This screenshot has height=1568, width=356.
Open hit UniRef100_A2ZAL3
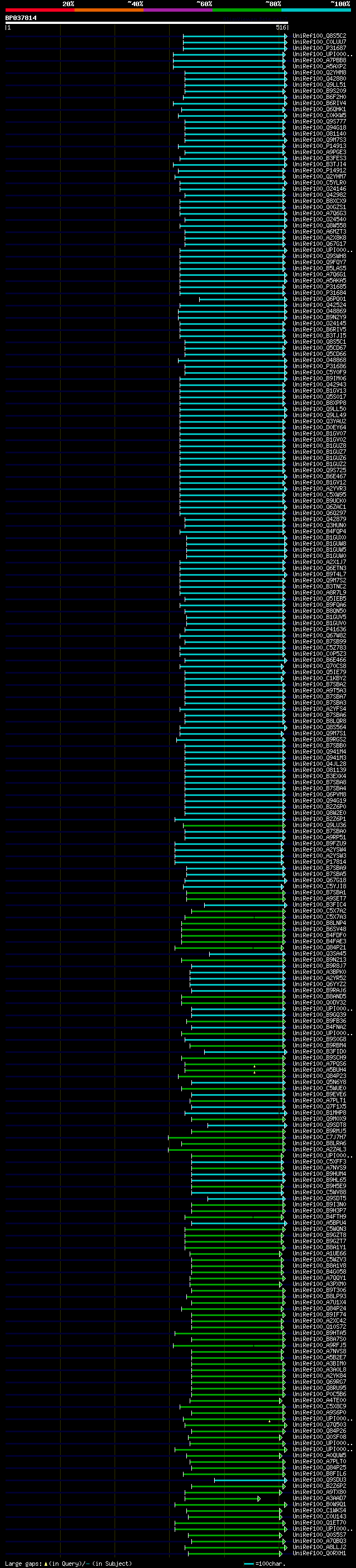pyautogui.click(x=319, y=1149)
